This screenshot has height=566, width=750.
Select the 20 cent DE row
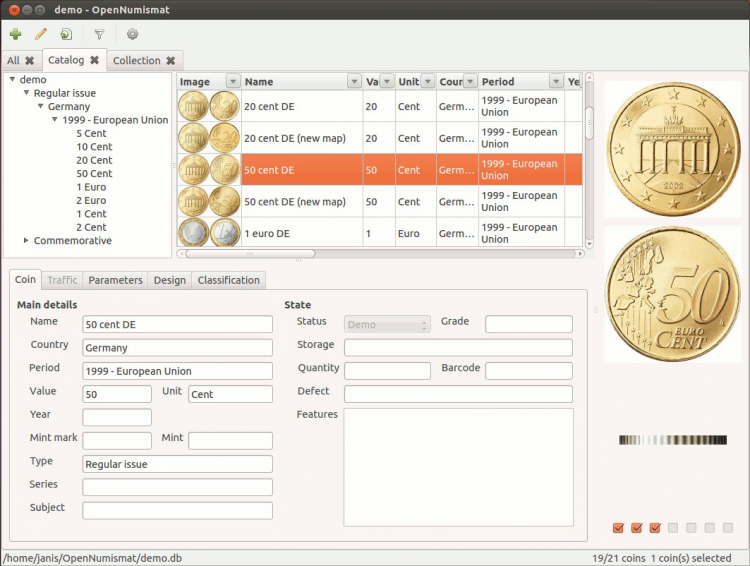tap(379, 106)
